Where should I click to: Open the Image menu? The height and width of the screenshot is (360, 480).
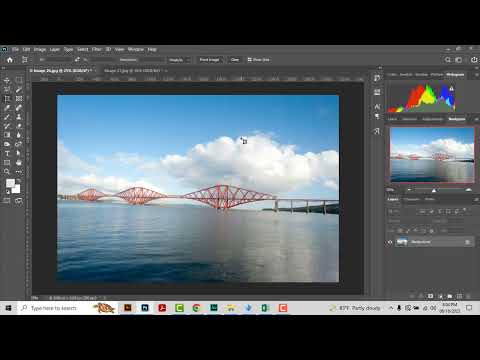coord(40,49)
